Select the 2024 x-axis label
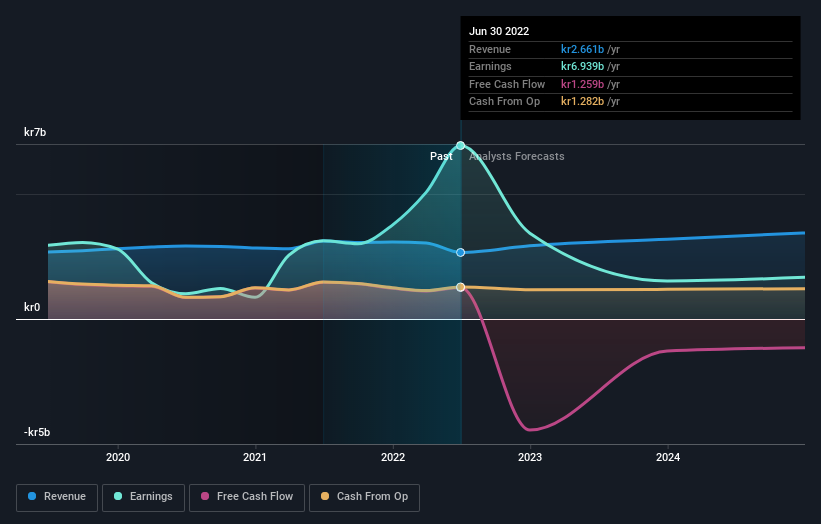The width and height of the screenshot is (821, 524). pos(668,457)
